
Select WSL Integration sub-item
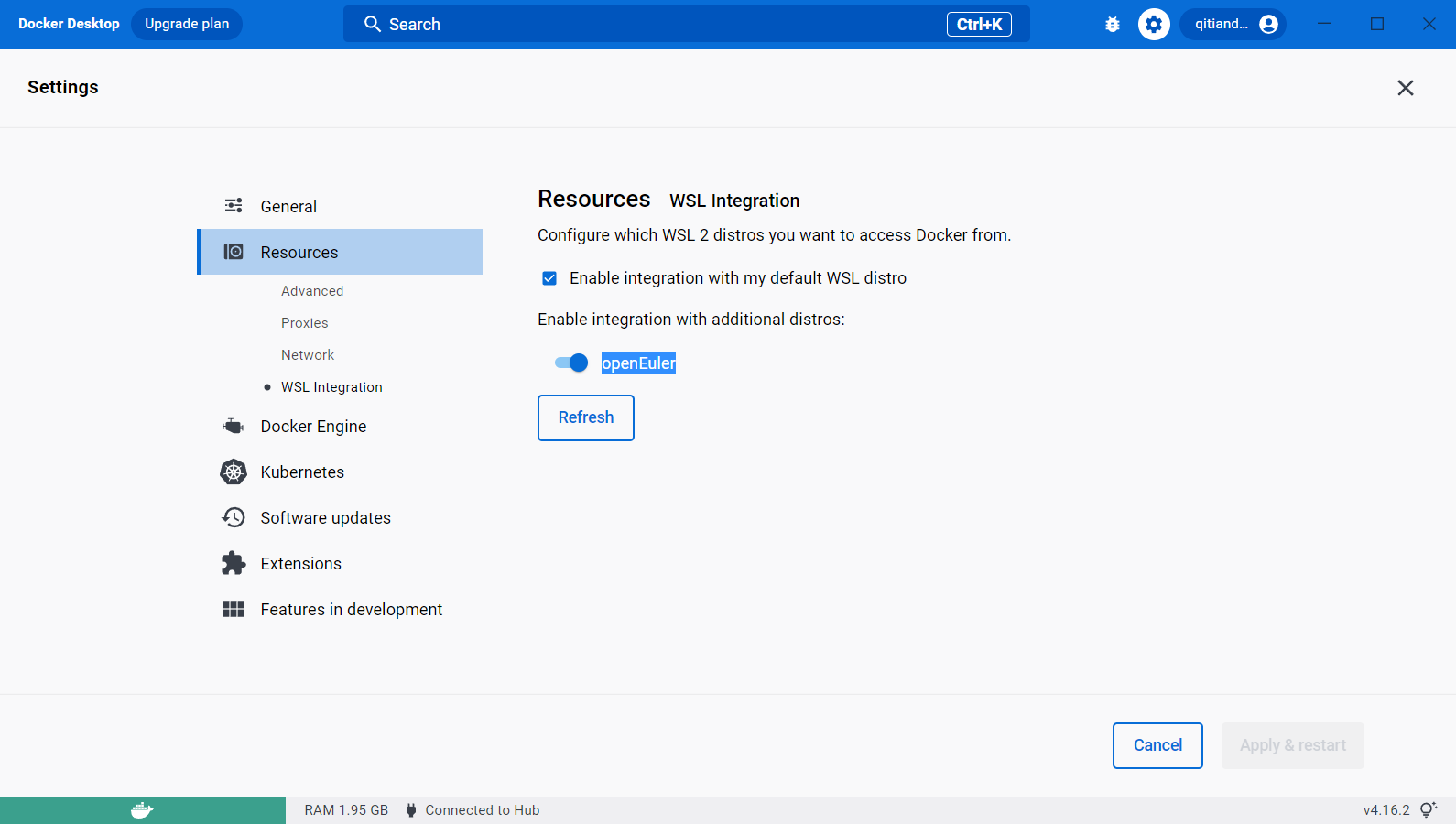point(331,387)
